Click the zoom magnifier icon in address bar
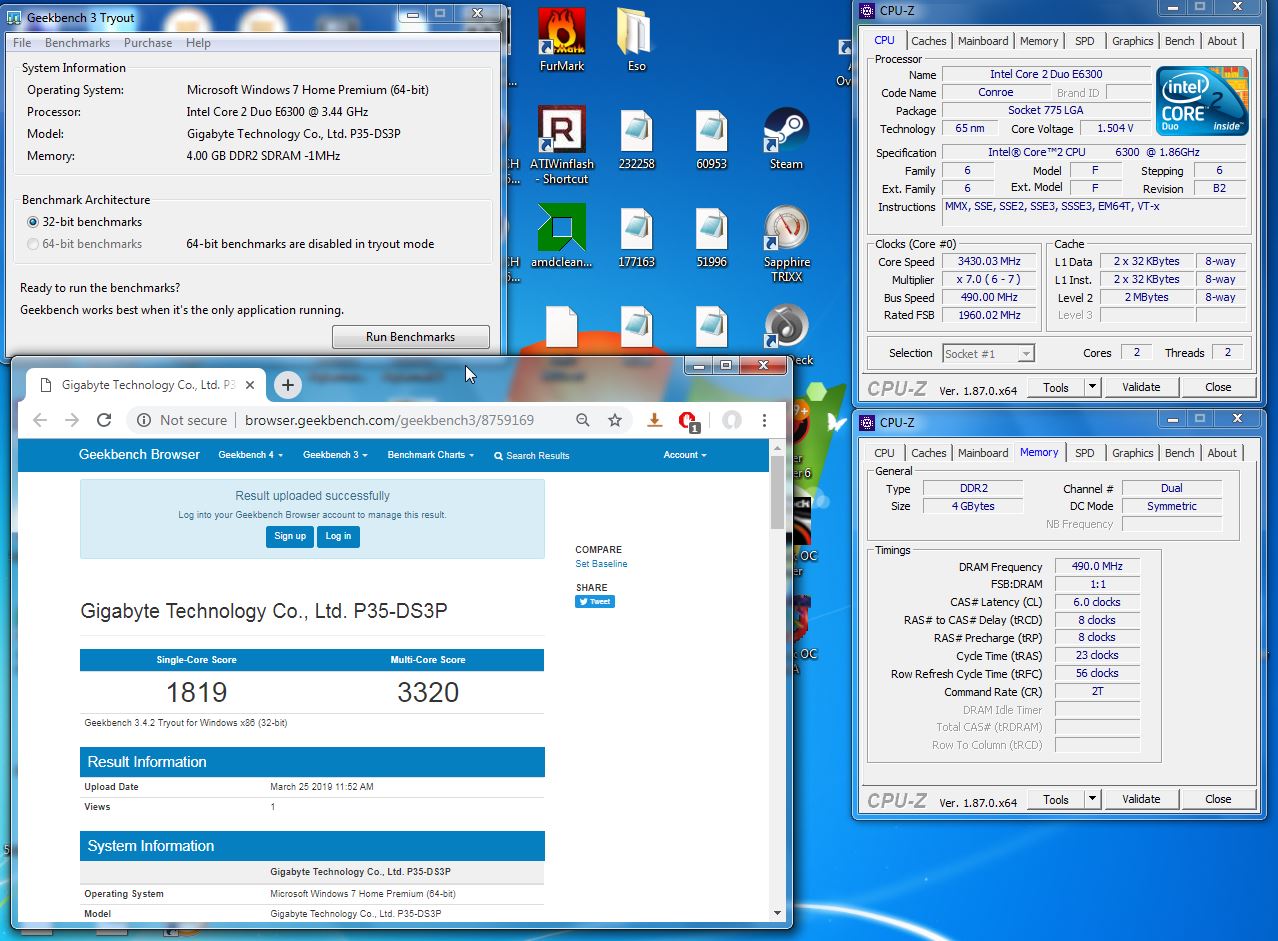The height and width of the screenshot is (941, 1278). (583, 420)
